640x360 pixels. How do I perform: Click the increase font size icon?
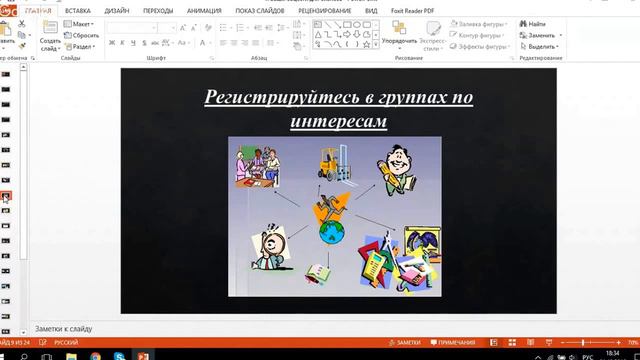tap(183, 28)
